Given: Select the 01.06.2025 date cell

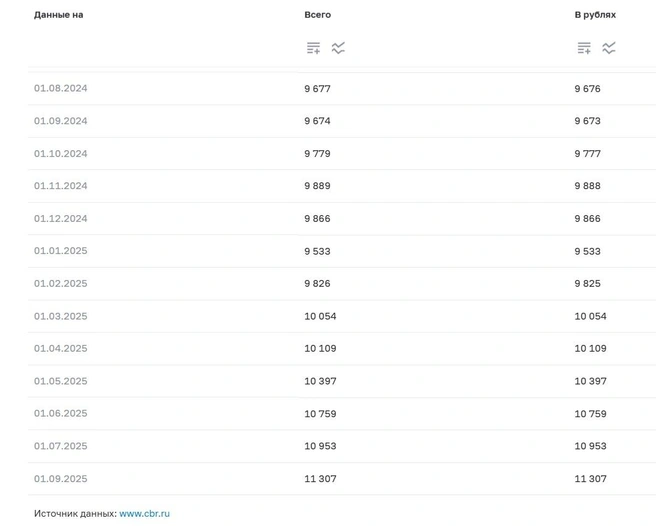Looking at the screenshot, I should click(x=61, y=413).
